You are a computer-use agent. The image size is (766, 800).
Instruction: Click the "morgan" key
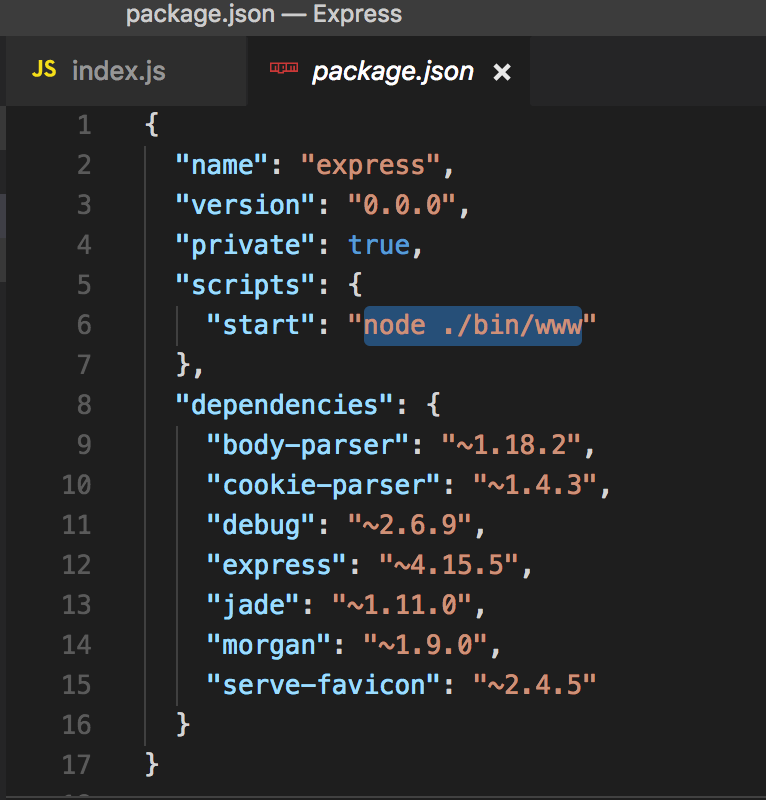coord(269,645)
